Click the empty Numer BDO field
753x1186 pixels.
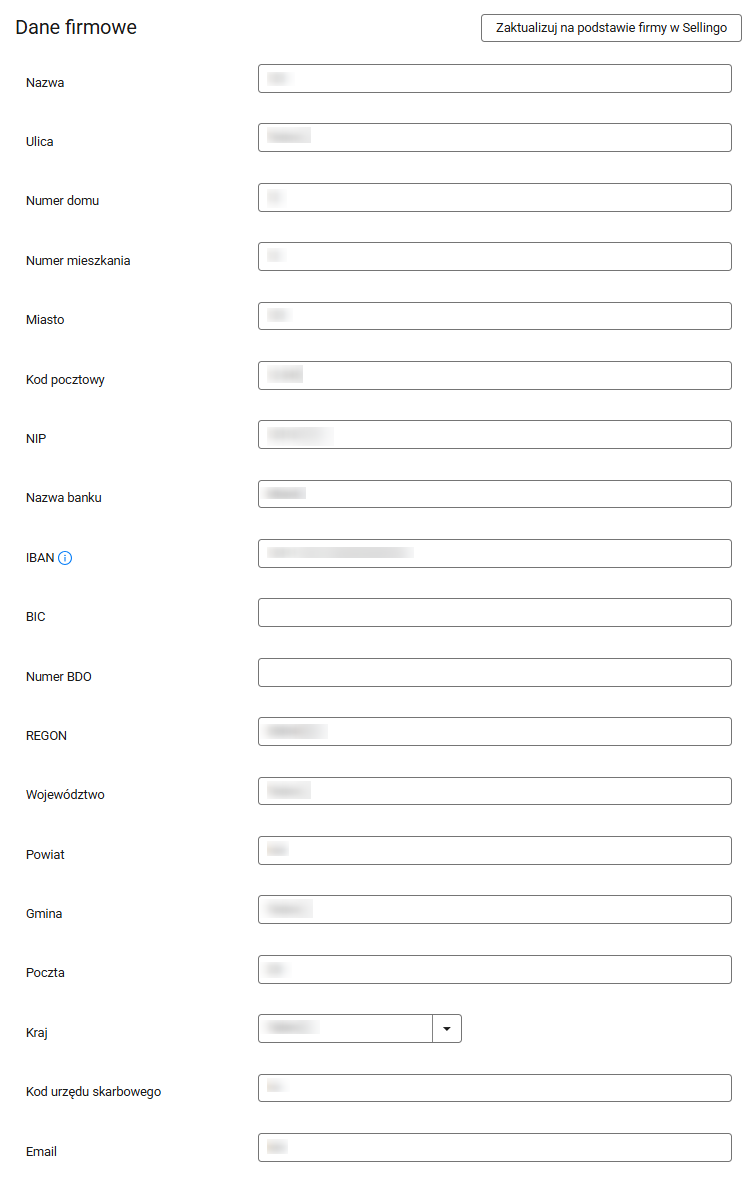pyautogui.click(x=494, y=673)
